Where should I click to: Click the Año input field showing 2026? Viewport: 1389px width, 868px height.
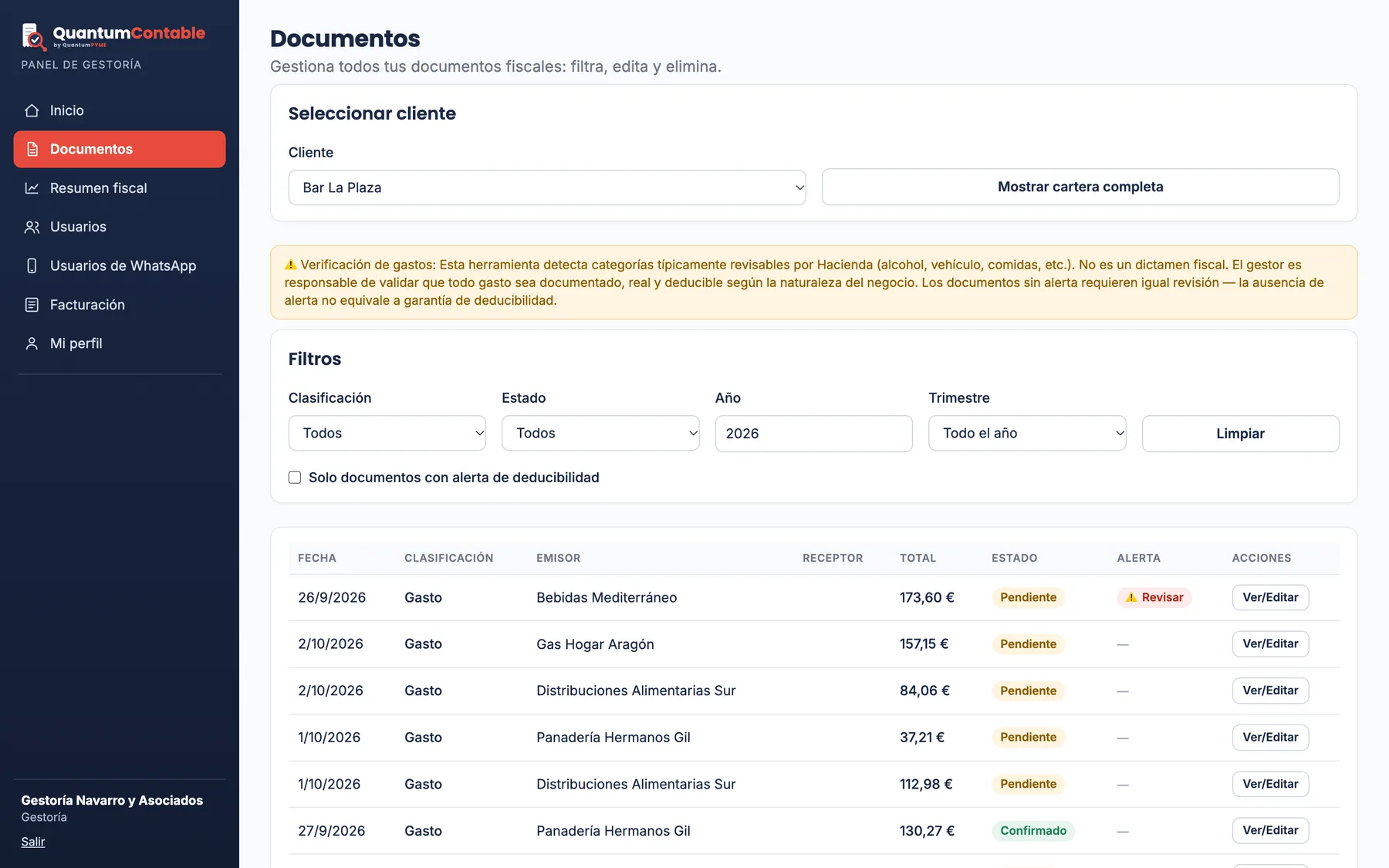(813, 433)
